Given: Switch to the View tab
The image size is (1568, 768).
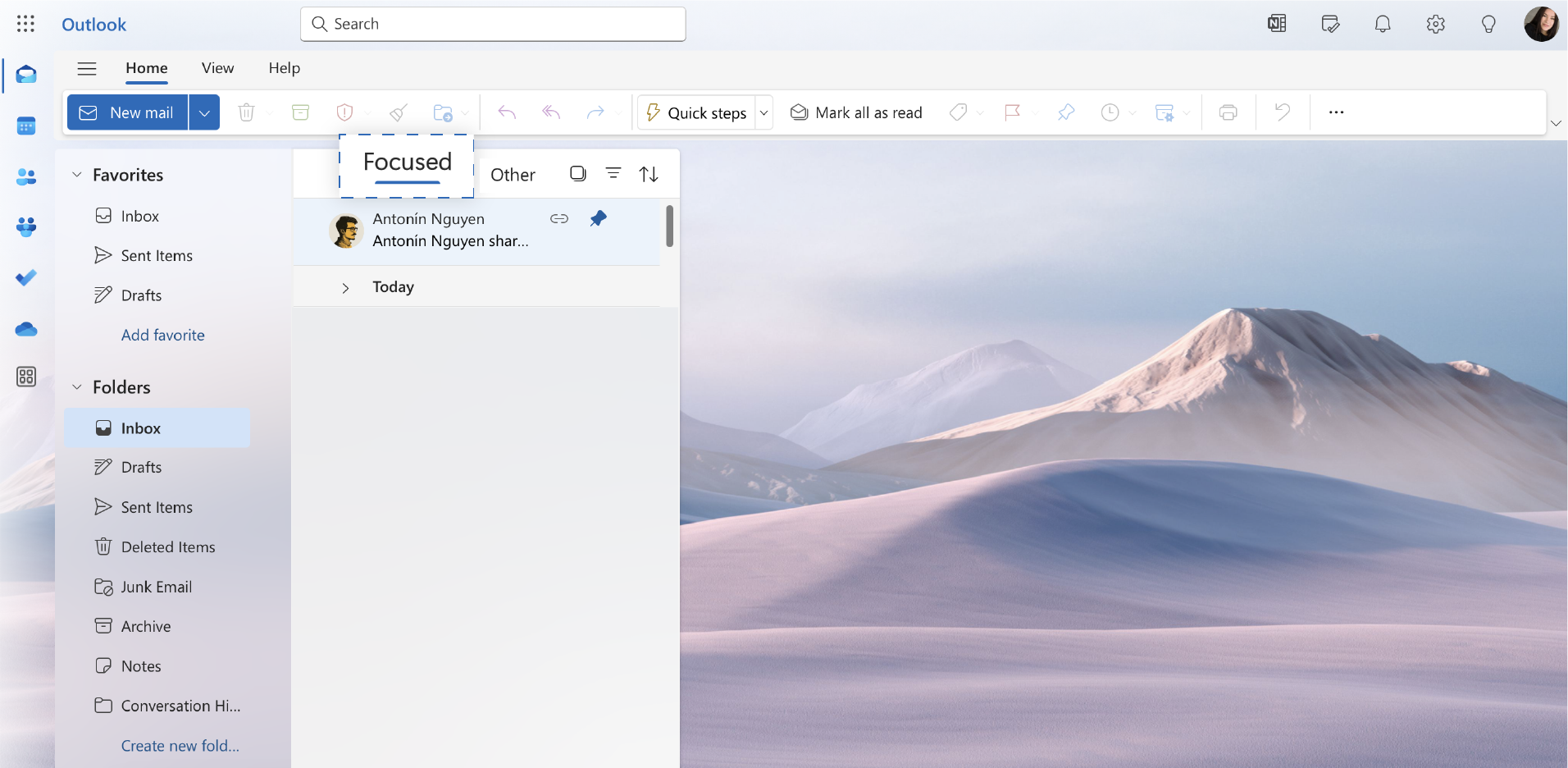Looking at the screenshot, I should point(218,68).
